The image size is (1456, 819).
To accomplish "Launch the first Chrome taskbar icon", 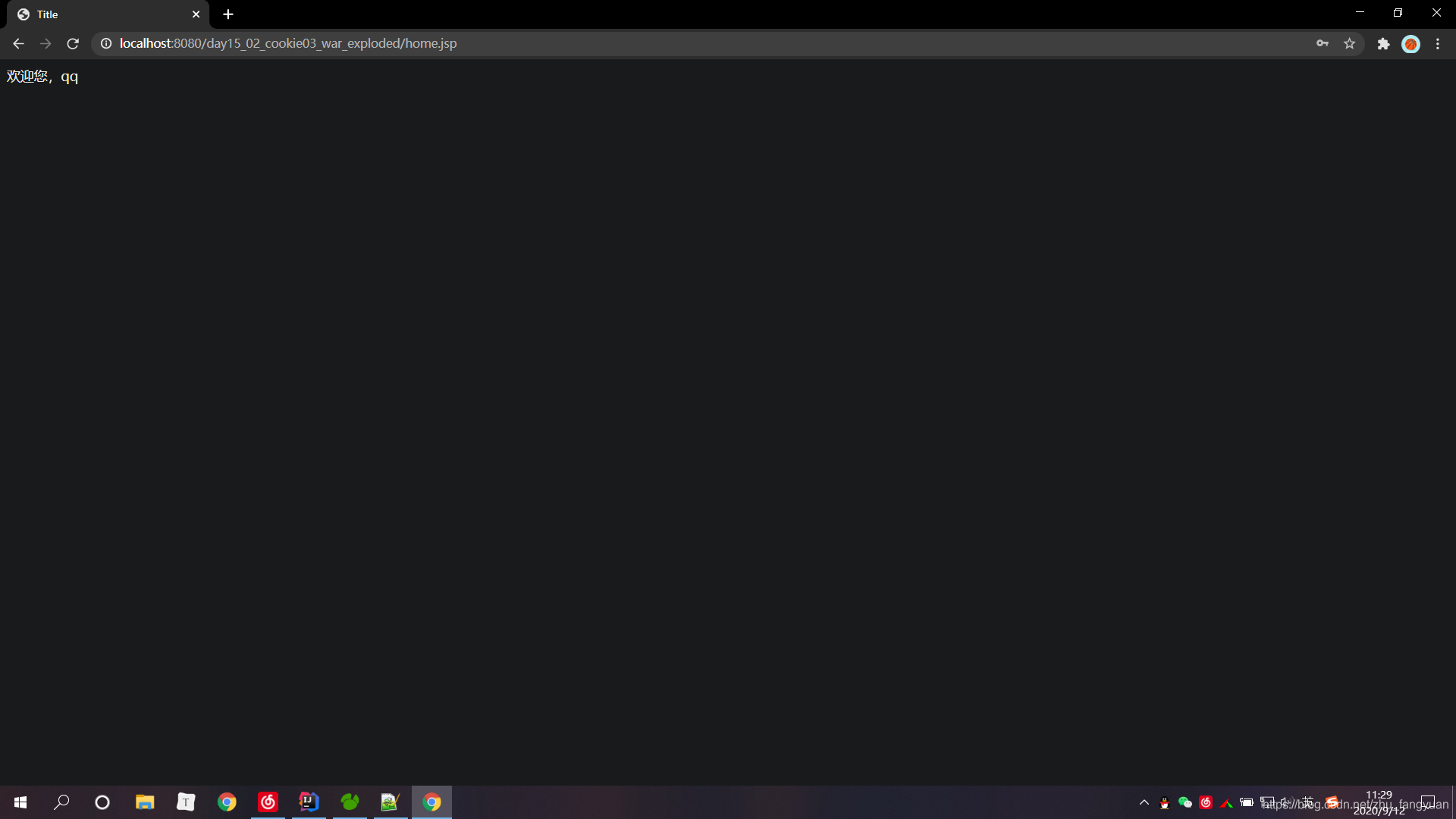I will point(227,802).
